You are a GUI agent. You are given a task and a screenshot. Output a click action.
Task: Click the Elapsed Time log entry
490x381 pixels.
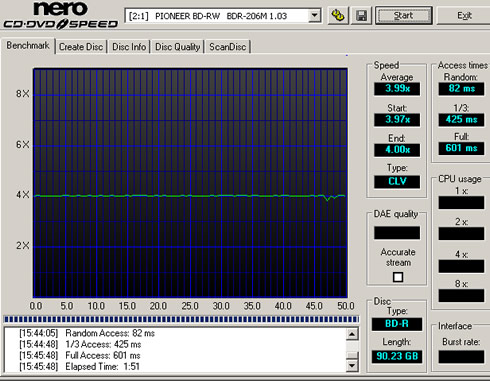coord(79,367)
